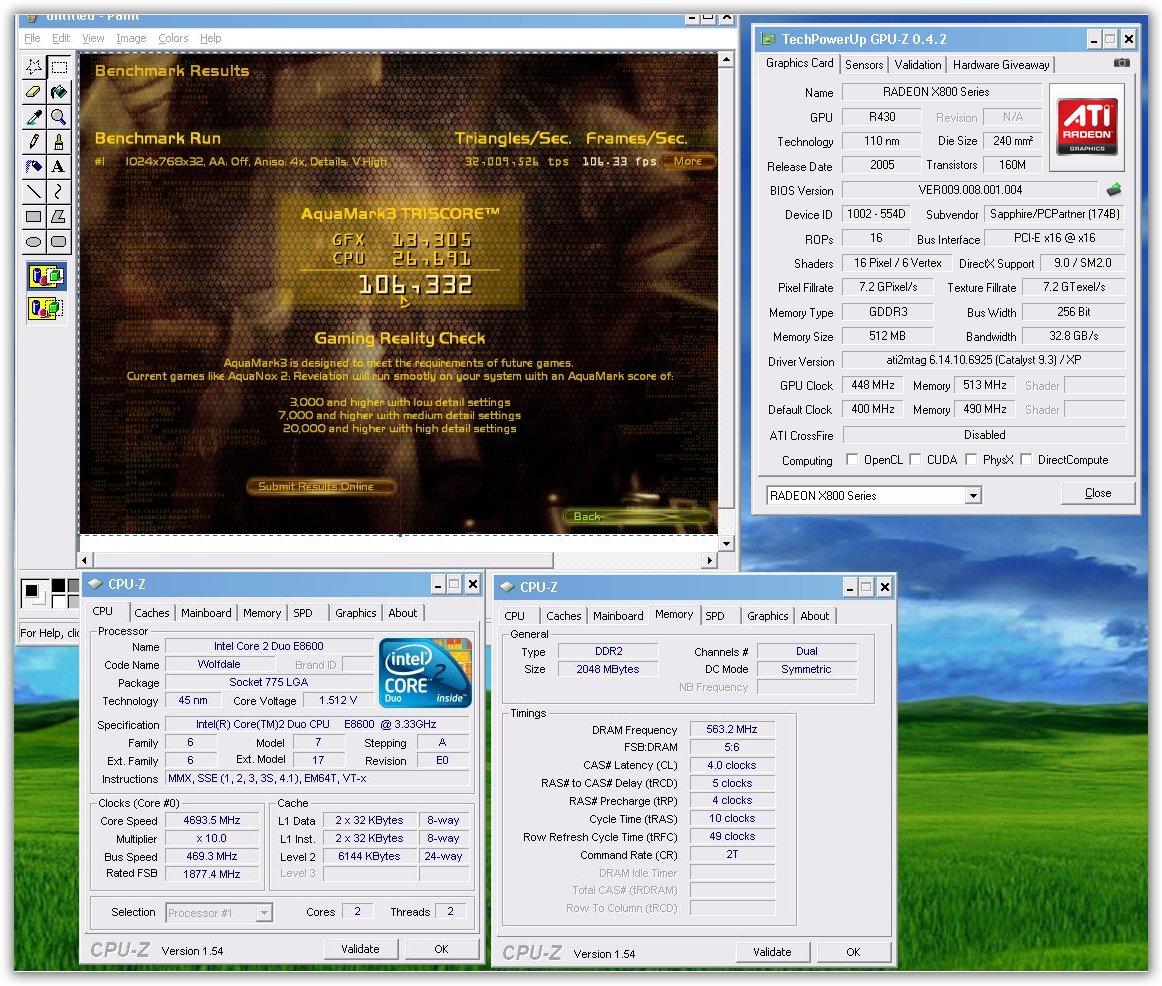Image resolution: width=1162 pixels, height=986 pixels.
Task: Select the Text tool (letter A)
Action: [x=59, y=167]
